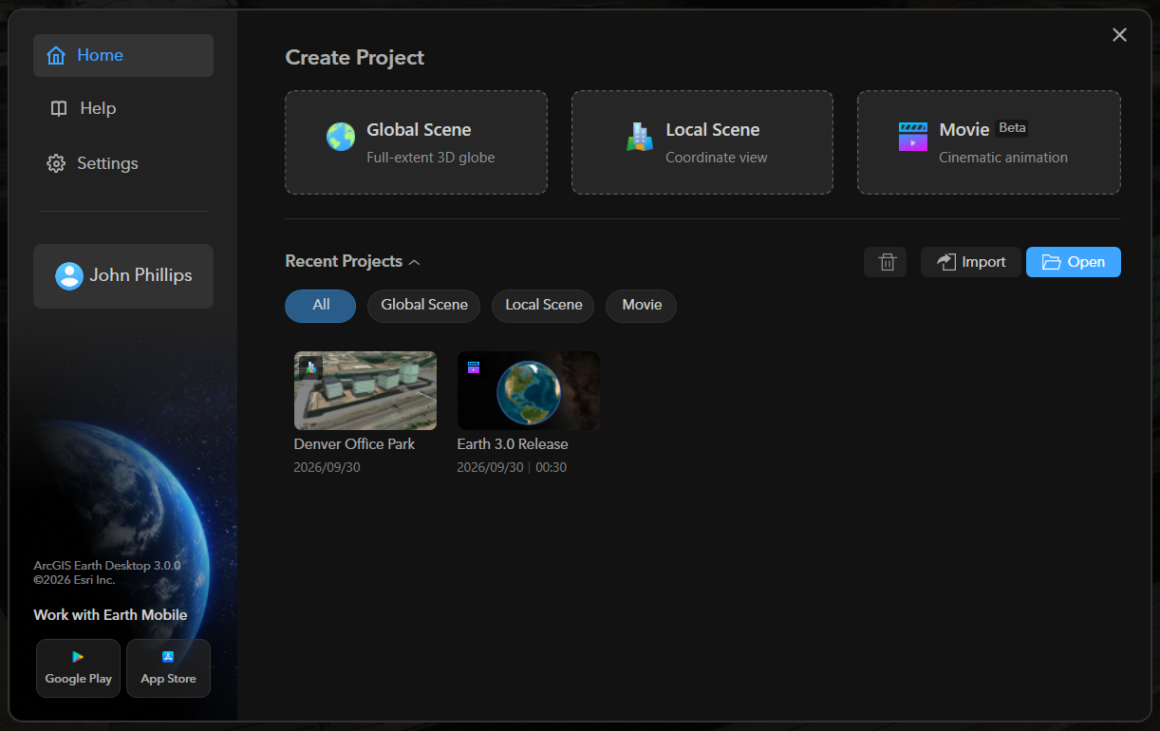This screenshot has height=731, width=1160.
Task: Open John Phillips account name
Action: [141, 276]
